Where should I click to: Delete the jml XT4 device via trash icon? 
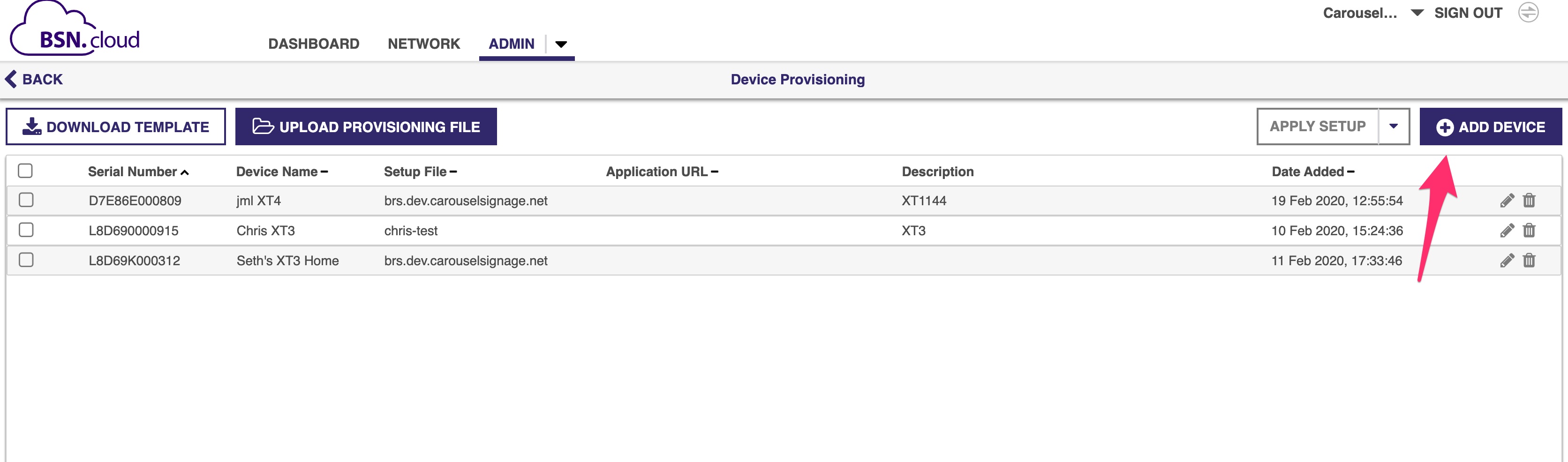click(x=1529, y=200)
